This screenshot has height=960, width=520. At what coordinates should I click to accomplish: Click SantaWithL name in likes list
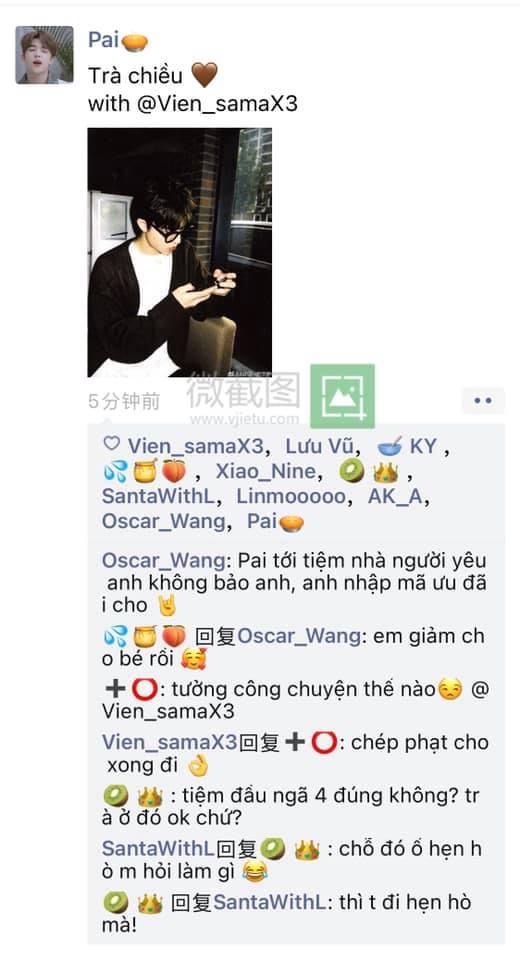162,497
